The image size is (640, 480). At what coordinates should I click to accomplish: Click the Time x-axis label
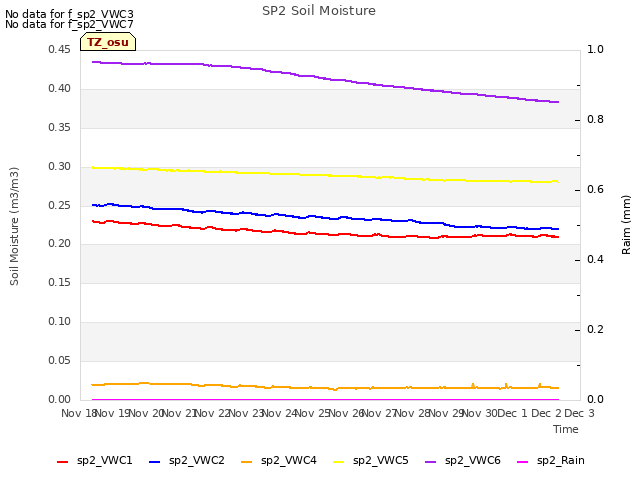point(566,429)
